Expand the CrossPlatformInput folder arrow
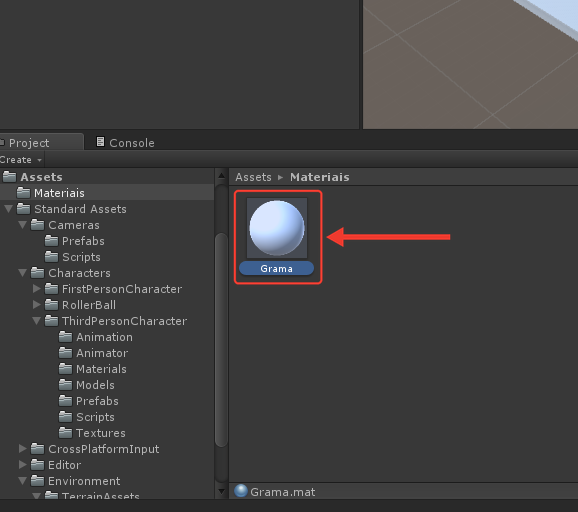 click(22, 449)
